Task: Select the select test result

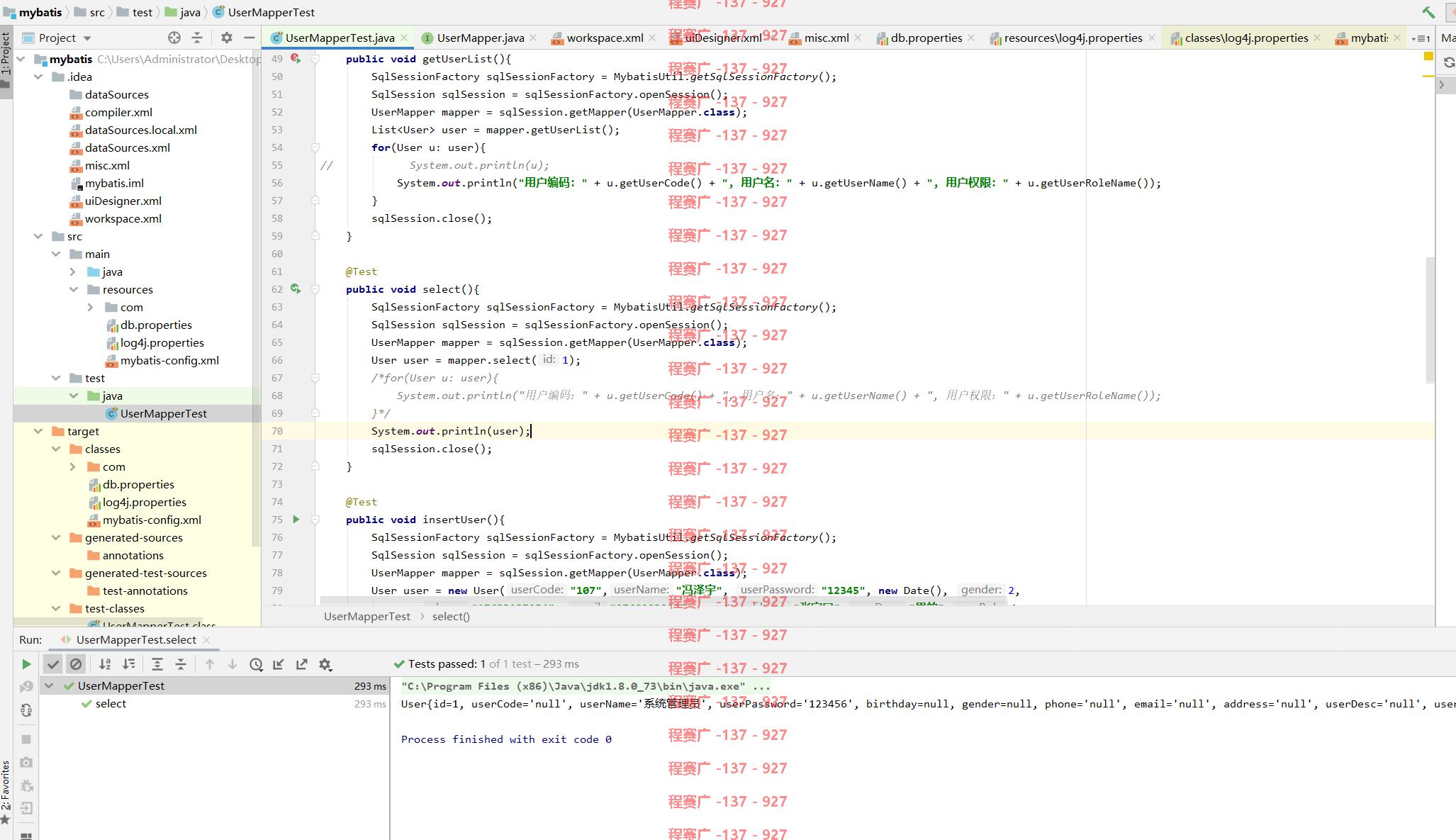Action: (111, 703)
